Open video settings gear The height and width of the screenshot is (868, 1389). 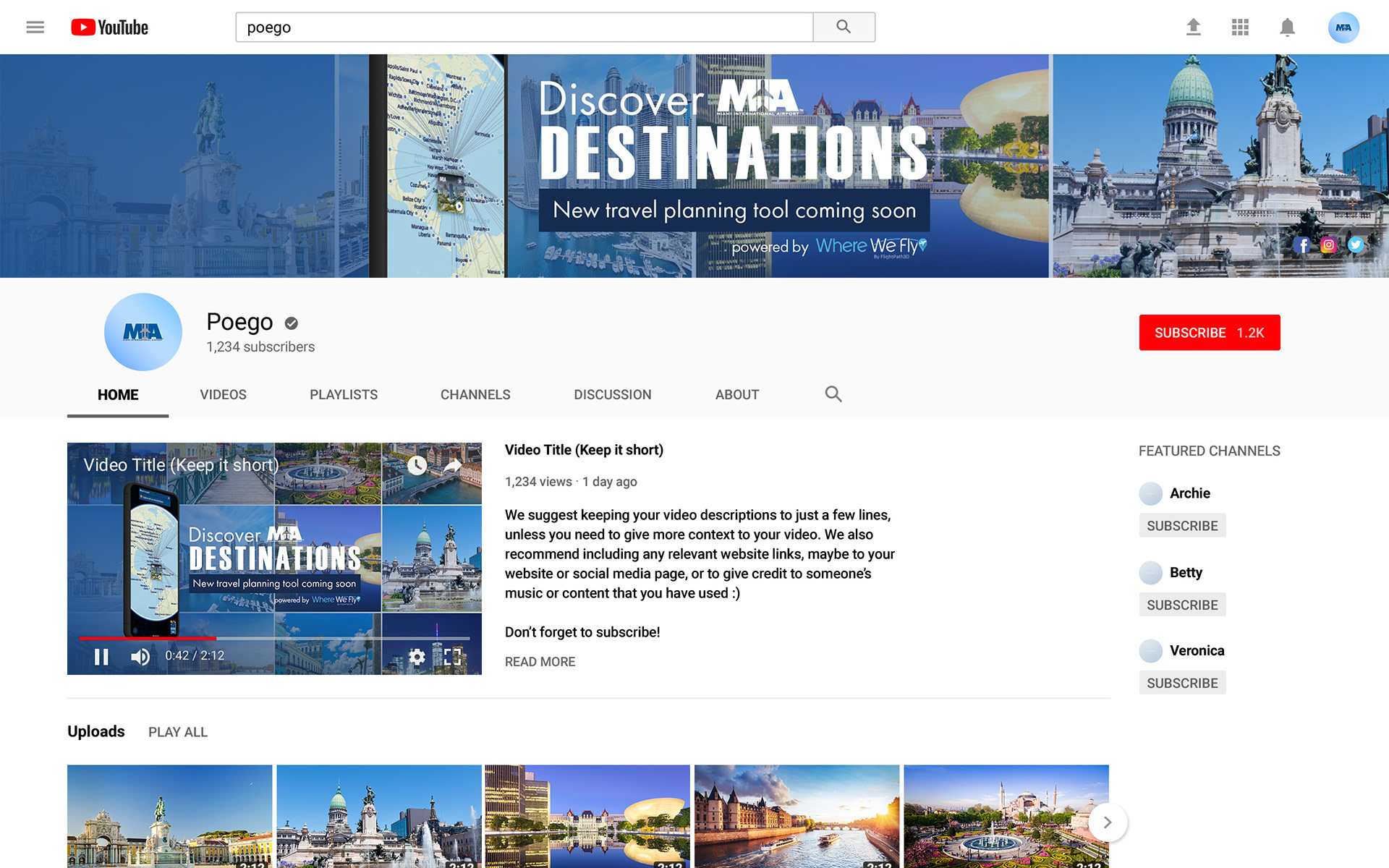tap(417, 656)
